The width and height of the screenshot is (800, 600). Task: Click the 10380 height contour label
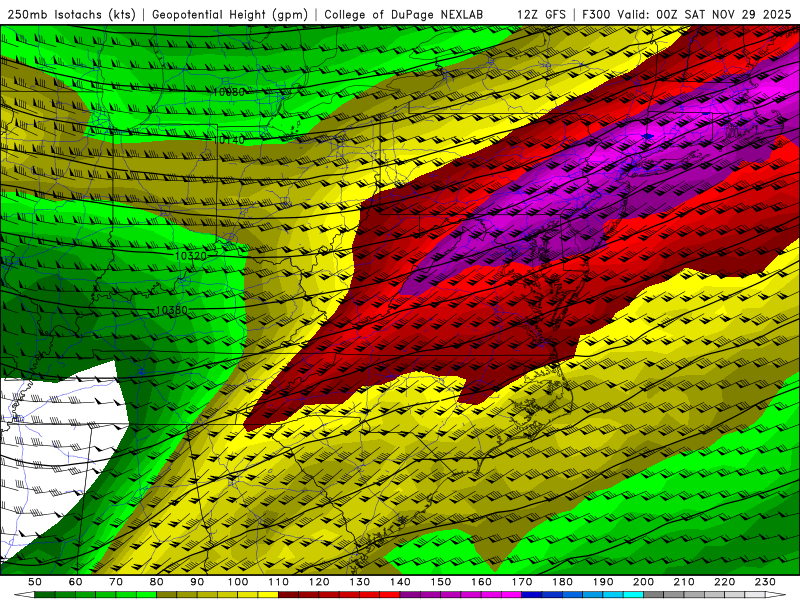(x=171, y=310)
